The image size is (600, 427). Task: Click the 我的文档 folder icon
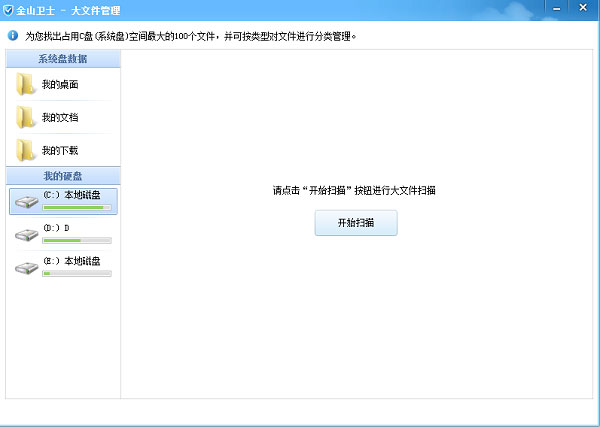point(26,118)
